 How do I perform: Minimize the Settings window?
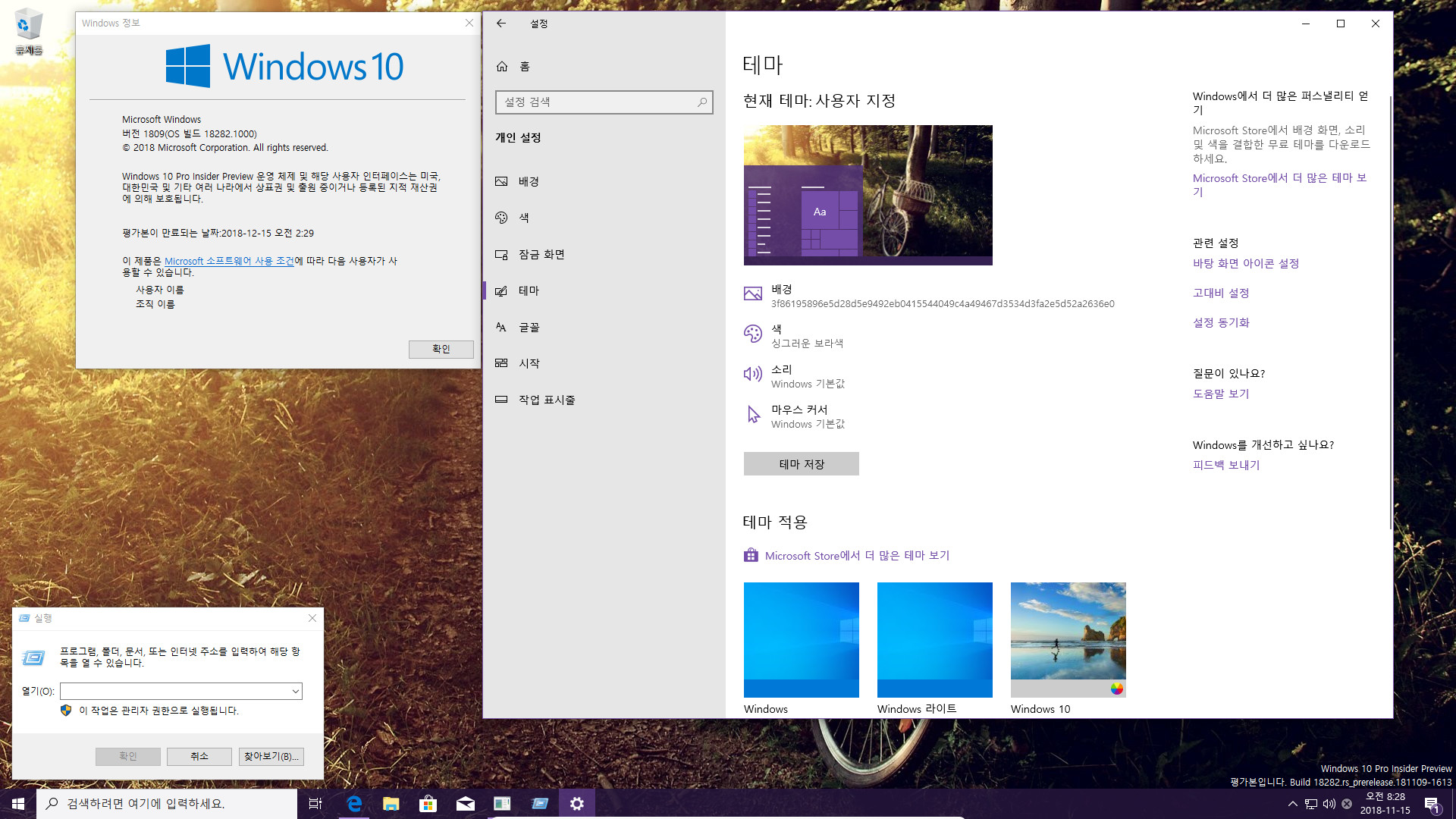[1306, 24]
